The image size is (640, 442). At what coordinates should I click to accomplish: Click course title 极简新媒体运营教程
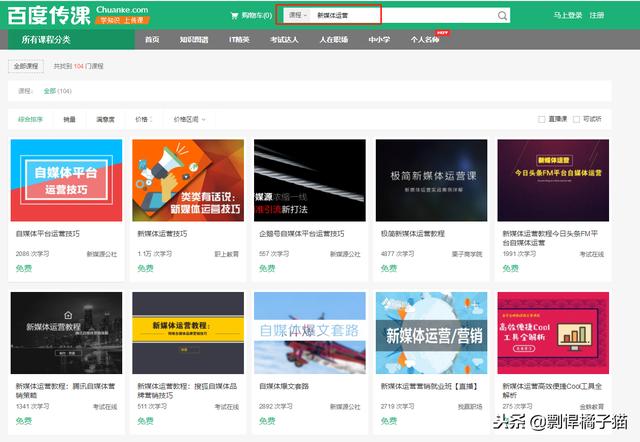point(413,234)
